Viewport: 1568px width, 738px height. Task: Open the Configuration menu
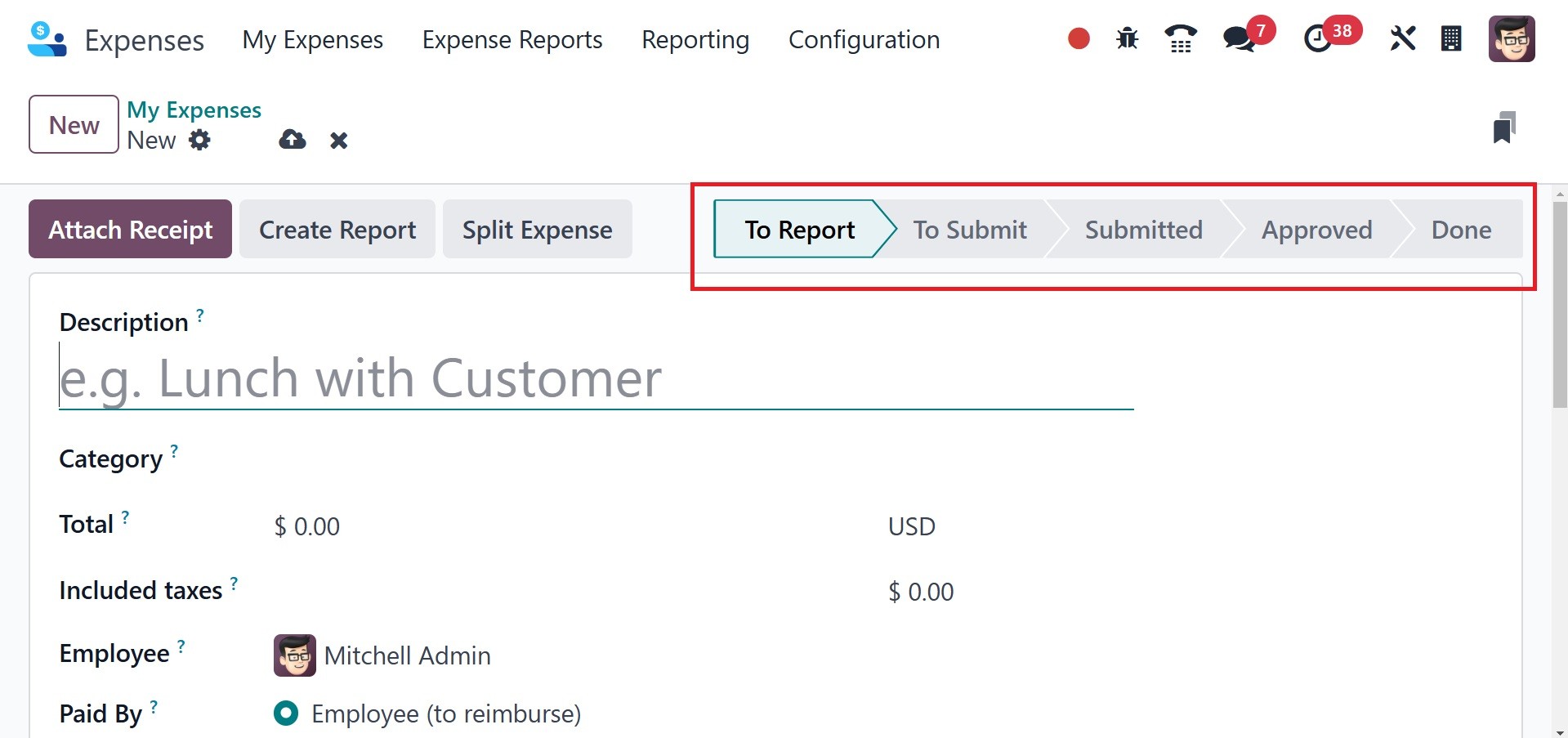point(864,39)
